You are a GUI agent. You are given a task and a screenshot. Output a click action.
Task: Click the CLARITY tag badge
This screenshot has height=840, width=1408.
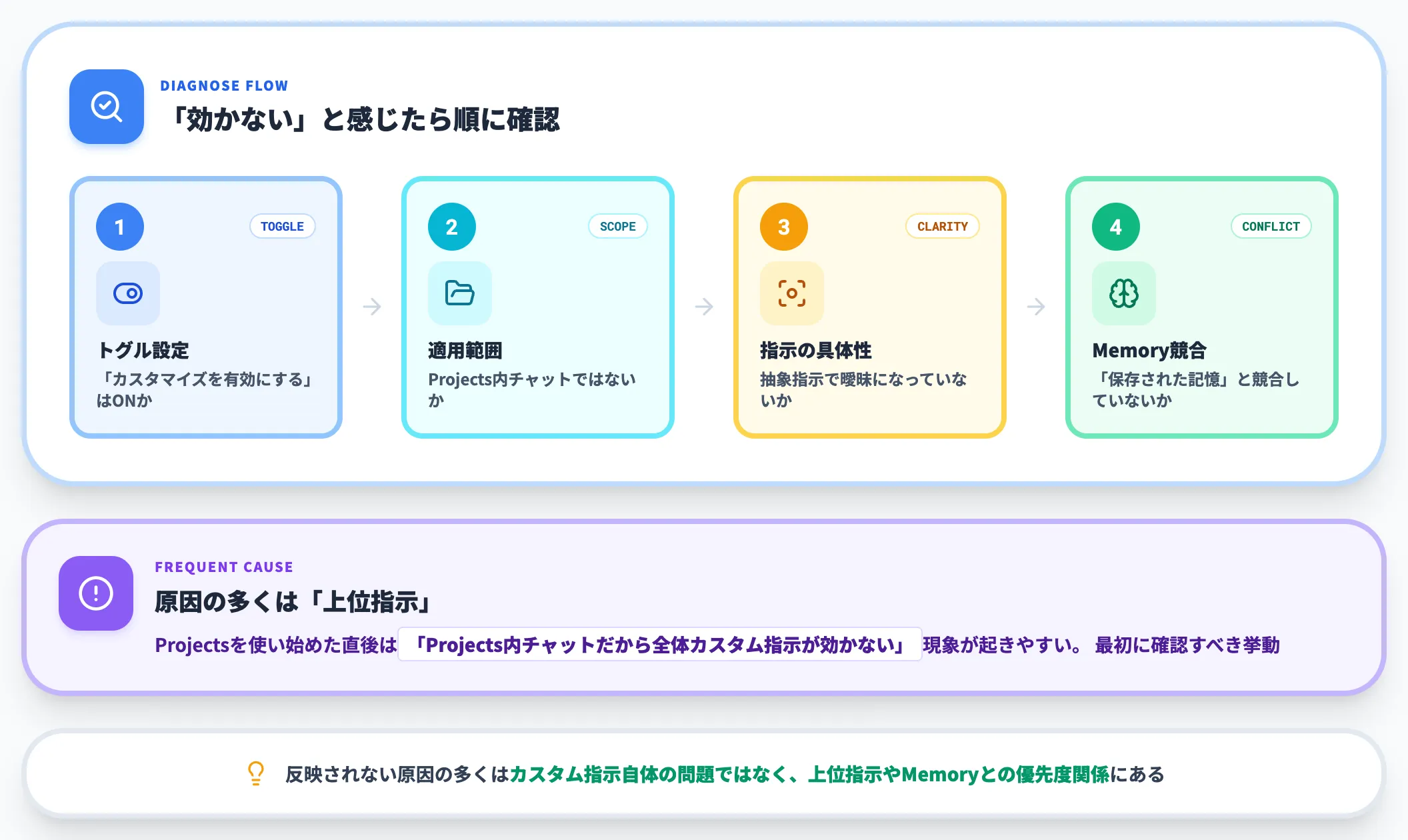click(943, 226)
